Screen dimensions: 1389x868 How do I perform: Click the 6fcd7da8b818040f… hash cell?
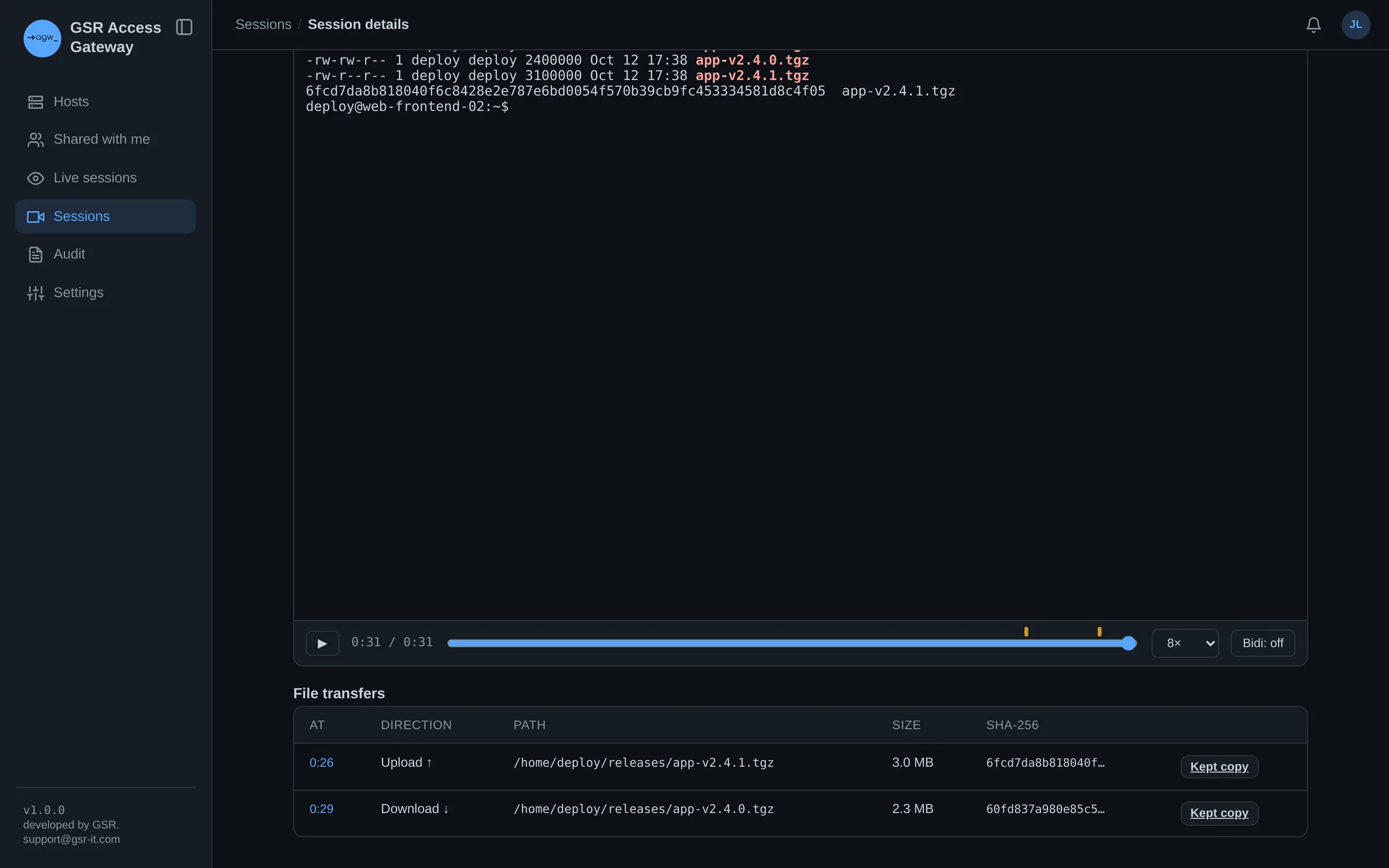1045,763
